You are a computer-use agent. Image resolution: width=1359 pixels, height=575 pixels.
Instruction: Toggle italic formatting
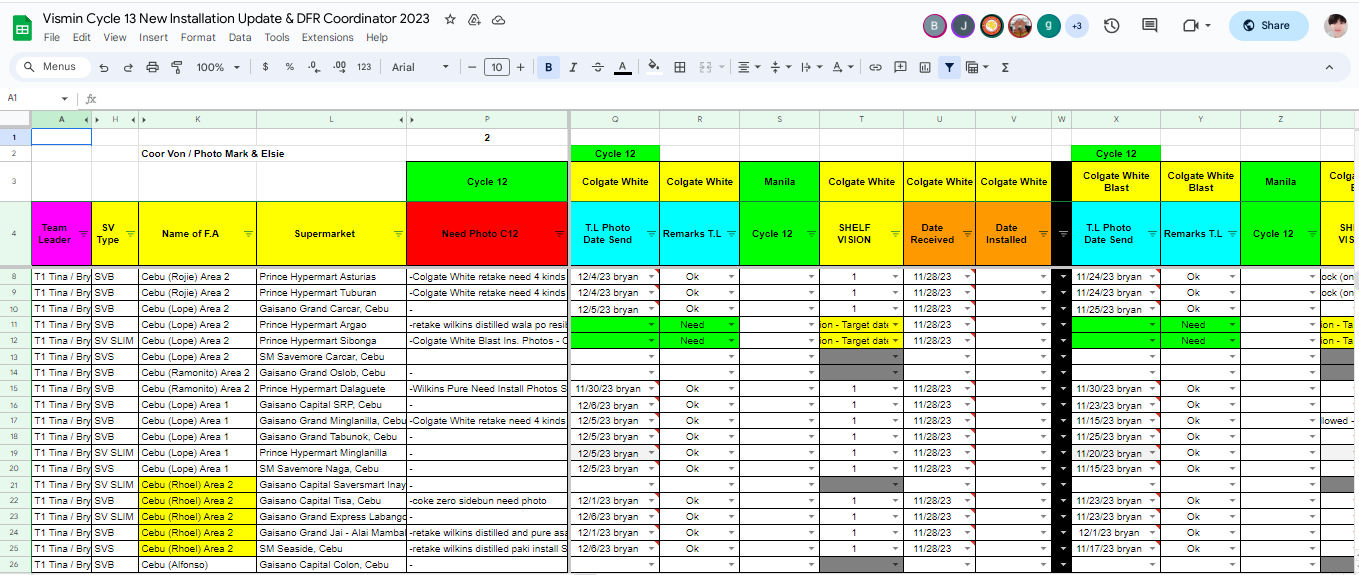point(573,67)
